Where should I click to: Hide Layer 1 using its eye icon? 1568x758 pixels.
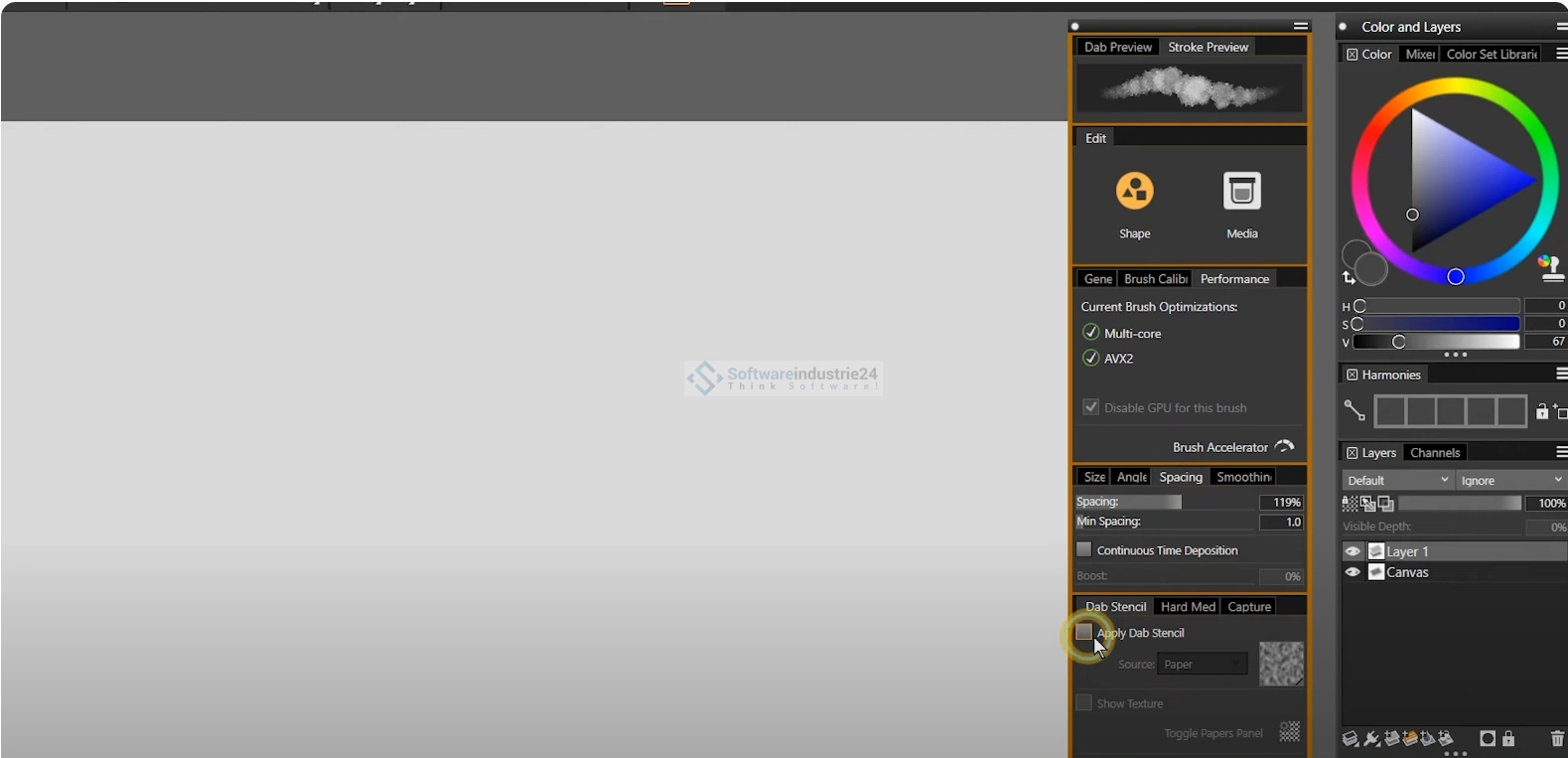(1353, 551)
